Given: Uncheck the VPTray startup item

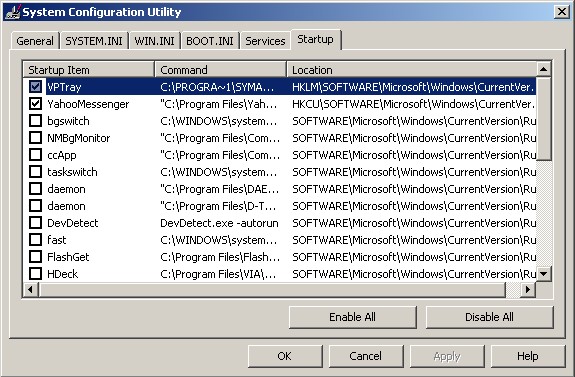Looking at the screenshot, I should click(x=35, y=87).
